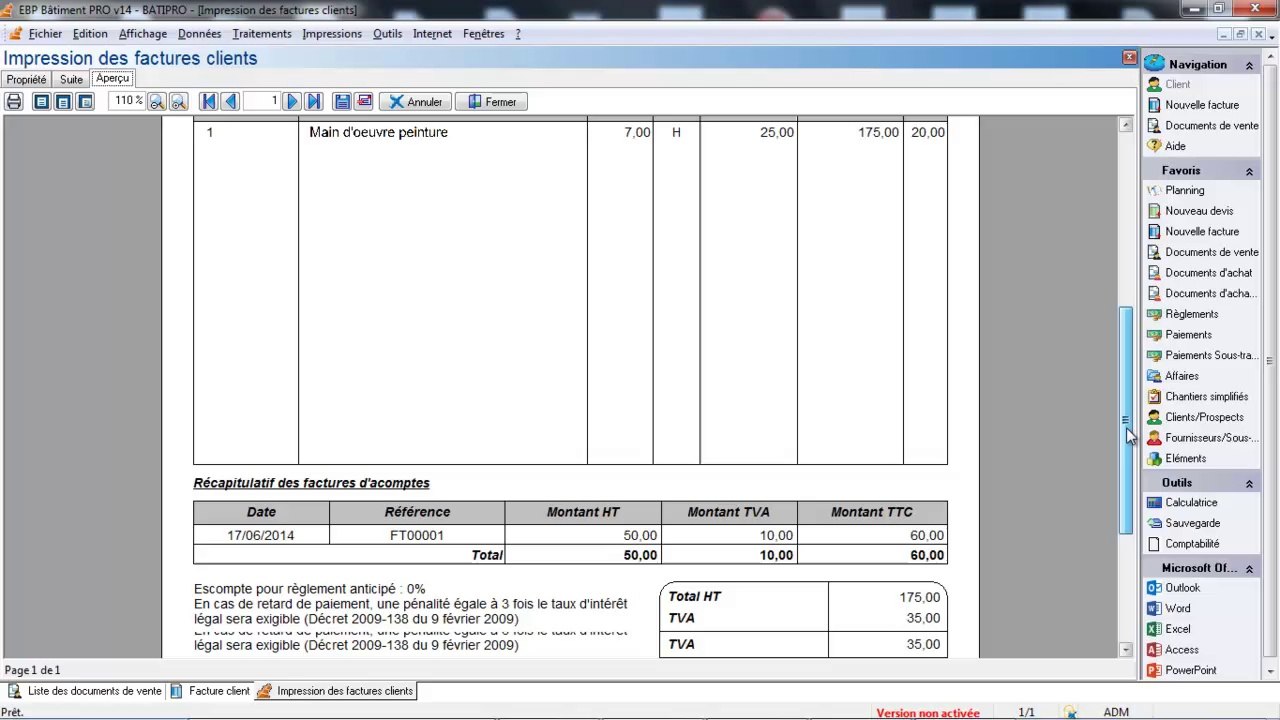Zoom in using the plus magnifier icon
The image size is (1280, 720).
pyautogui.click(x=178, y=102)
